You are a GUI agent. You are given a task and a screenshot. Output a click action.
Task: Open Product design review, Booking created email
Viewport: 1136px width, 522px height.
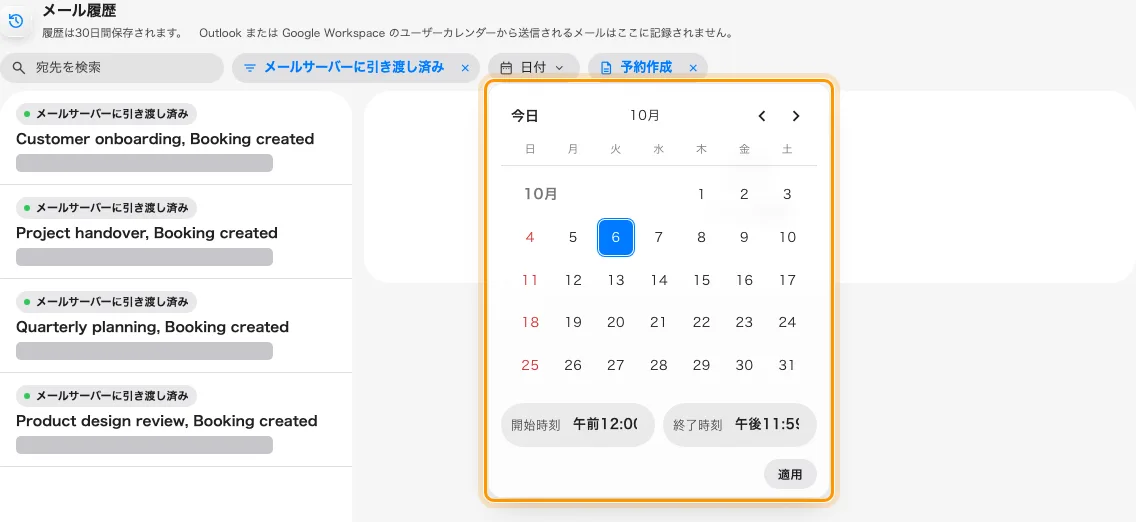pos(176,420)
